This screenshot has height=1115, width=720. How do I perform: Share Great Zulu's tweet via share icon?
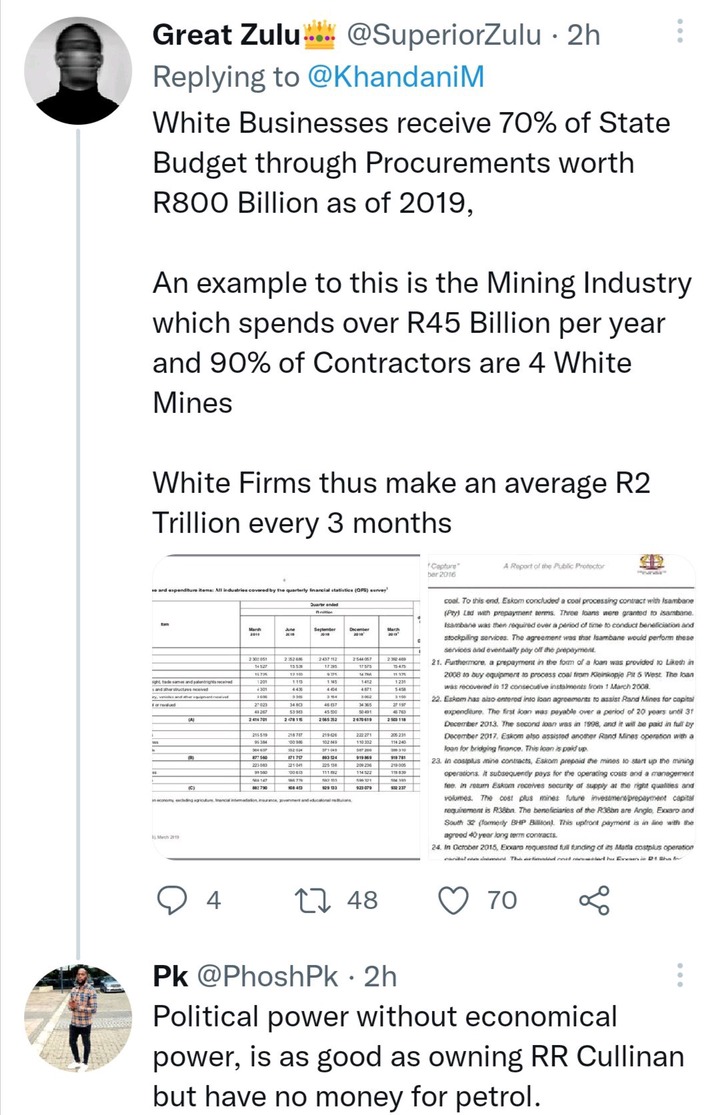coord(594,900)
